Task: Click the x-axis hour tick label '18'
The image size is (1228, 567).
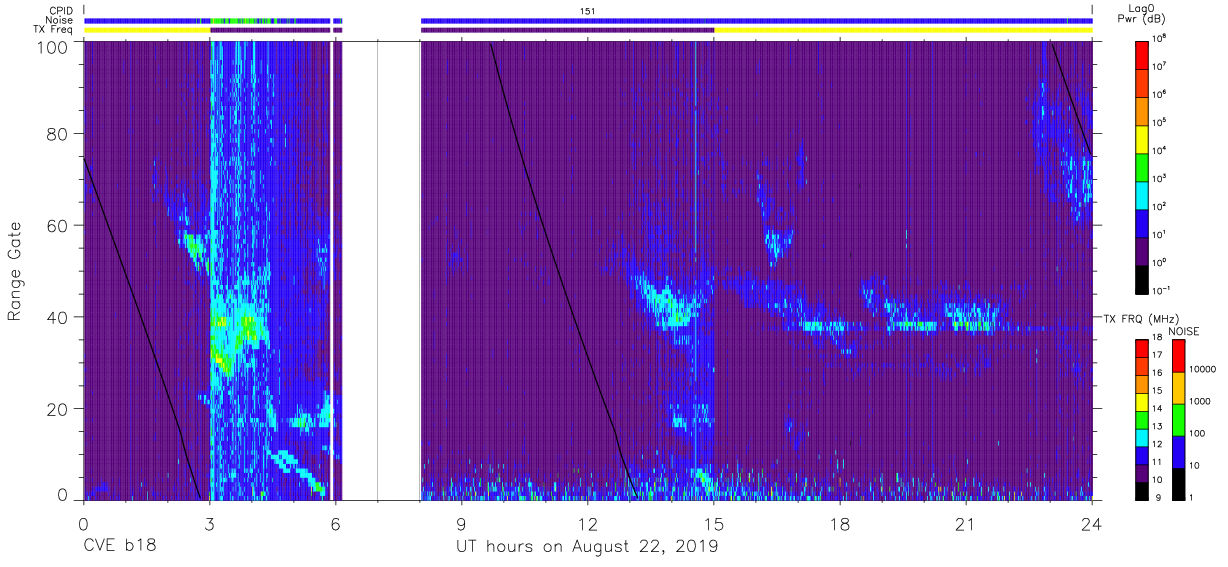Action: click(840, 522)
